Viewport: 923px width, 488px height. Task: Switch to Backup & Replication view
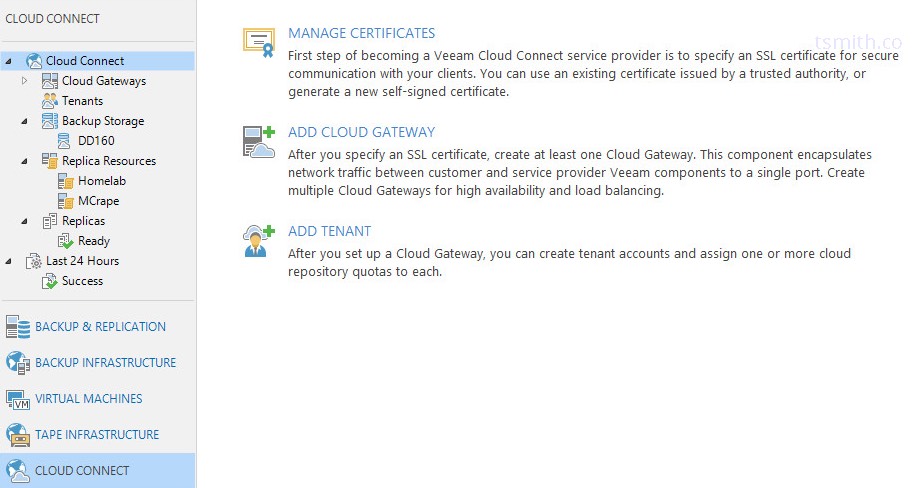click(x=99, y=327)
